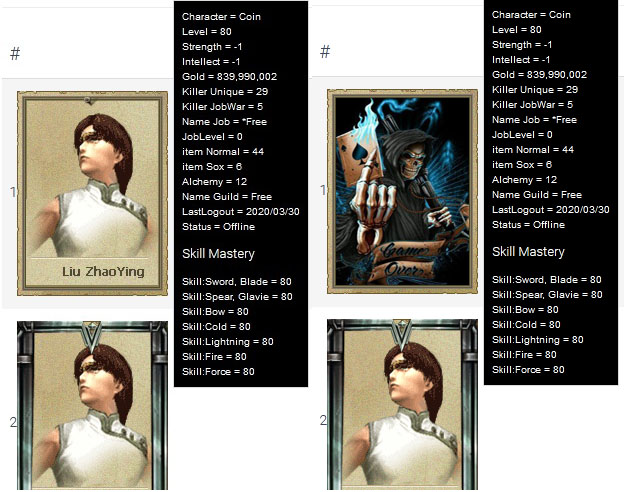
Task: Click the pin ornament atop the Liu ZhaoYing card
Action: [90, 101]
